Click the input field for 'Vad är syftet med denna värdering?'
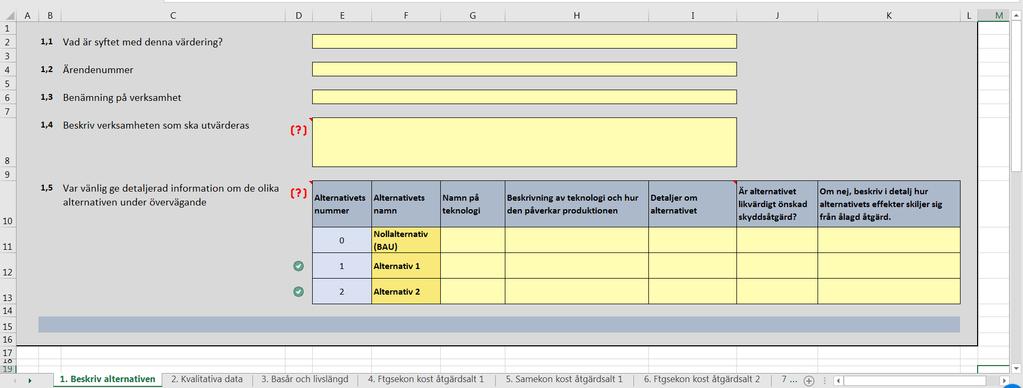The height and width of the screenshot is (388, 1023). pos(524,42)
